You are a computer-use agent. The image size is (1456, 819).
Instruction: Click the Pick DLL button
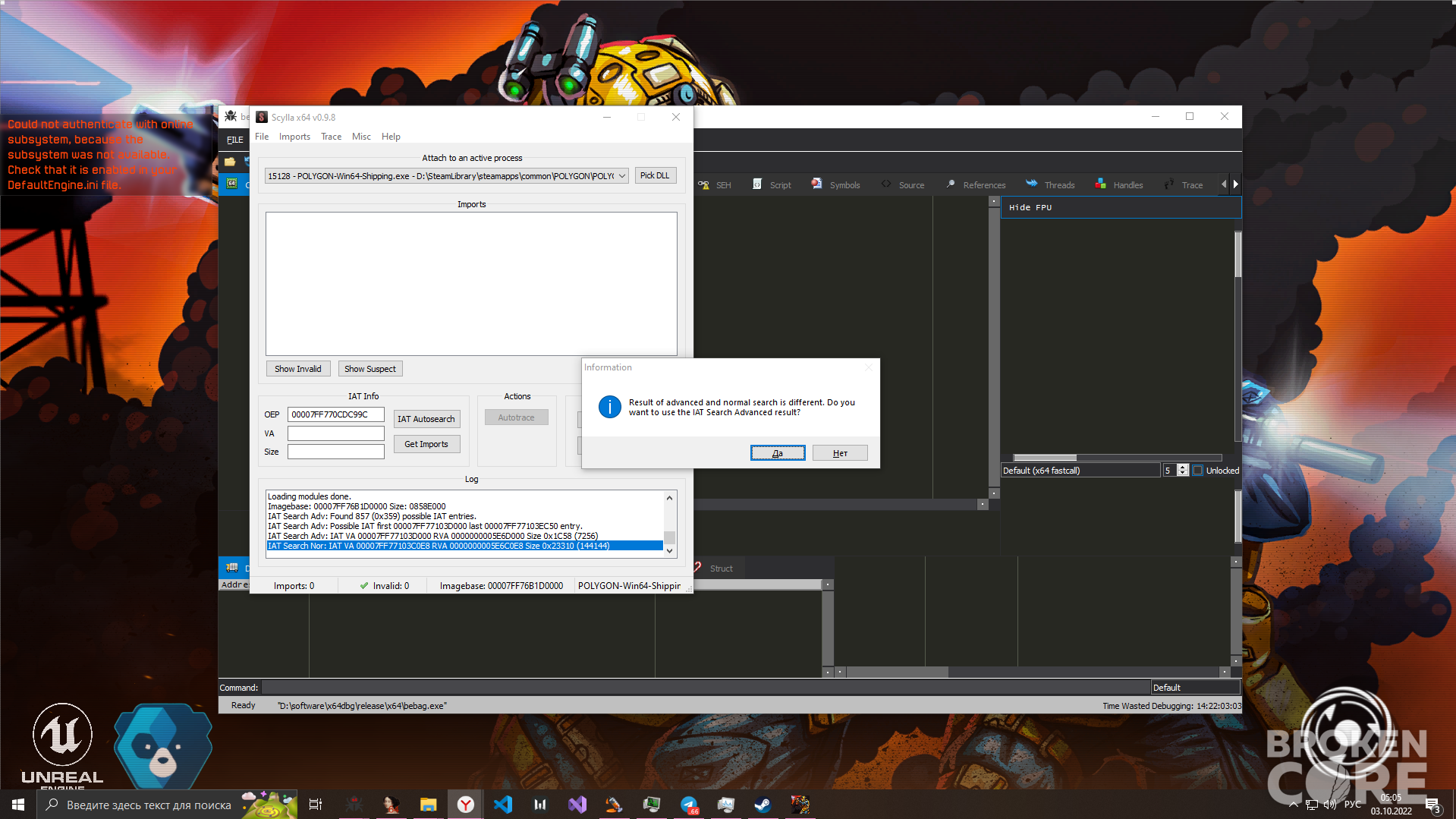(655, 175)
